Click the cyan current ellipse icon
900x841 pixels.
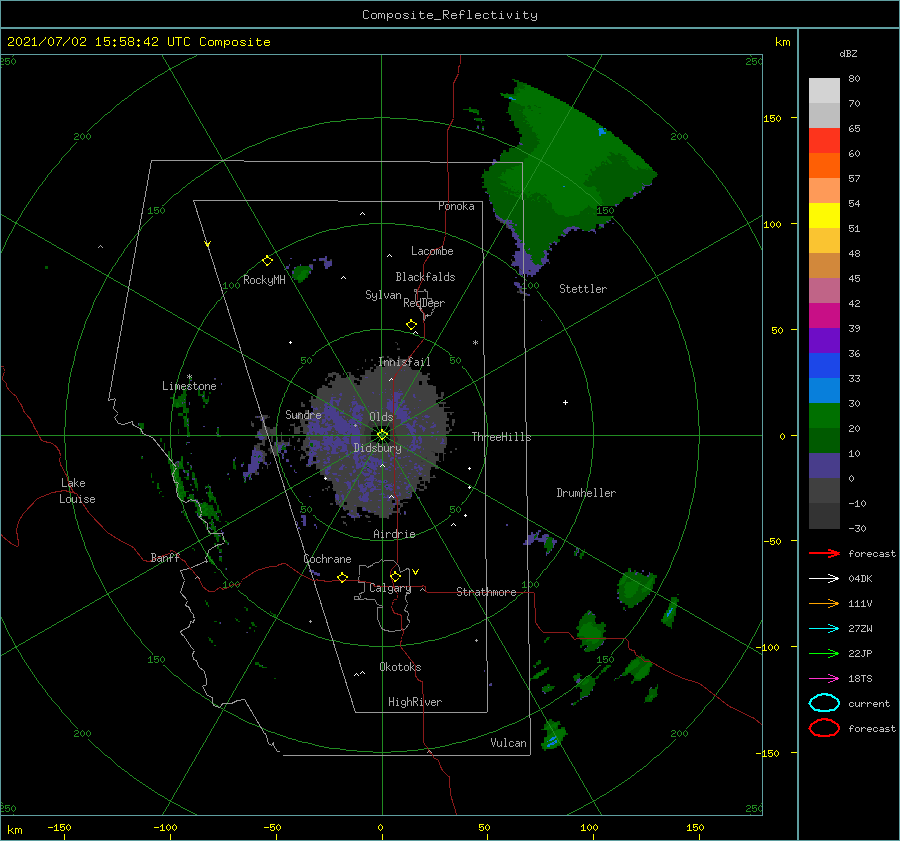[824, 703]
